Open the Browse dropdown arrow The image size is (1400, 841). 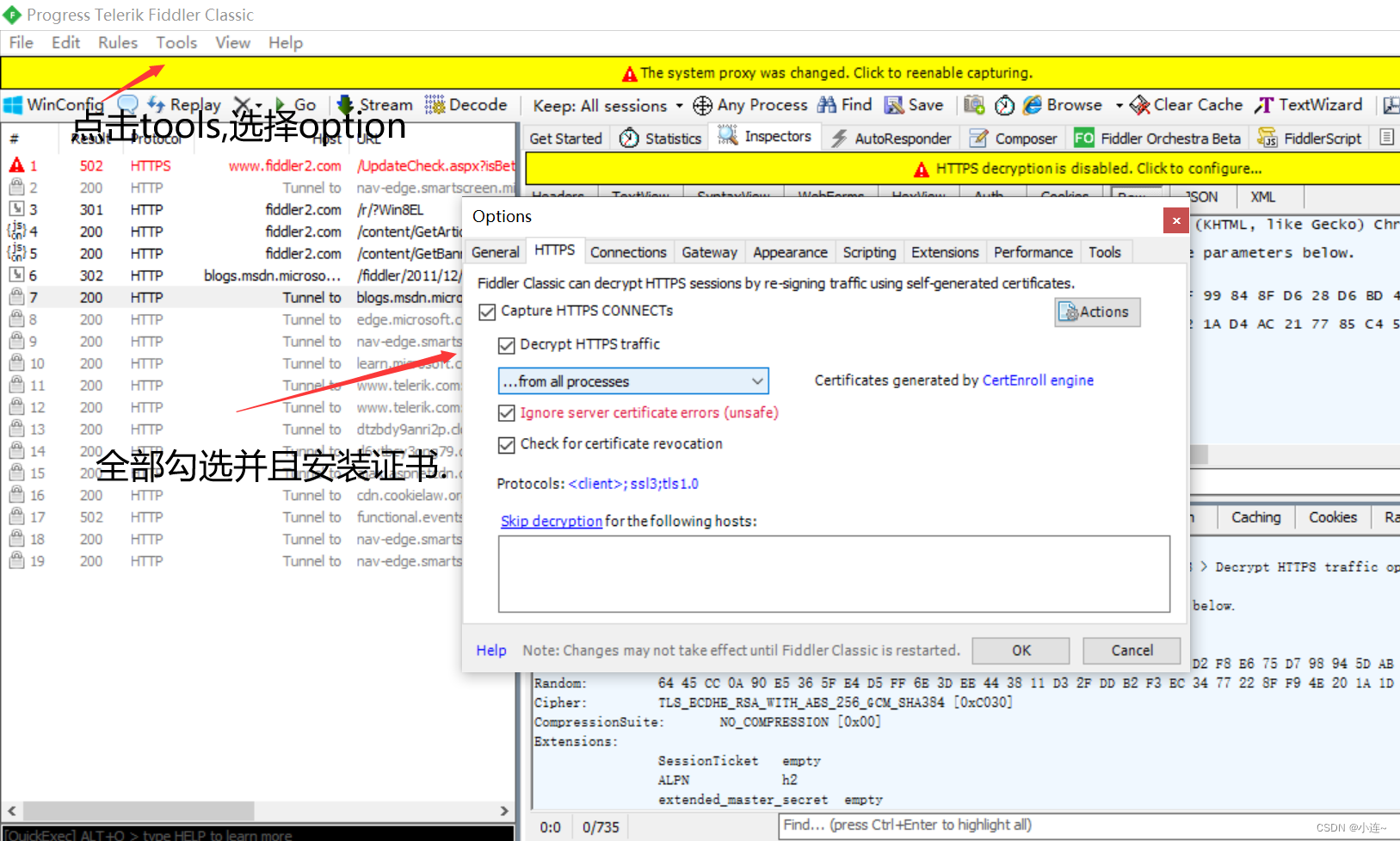click(x=1119, y=105)
